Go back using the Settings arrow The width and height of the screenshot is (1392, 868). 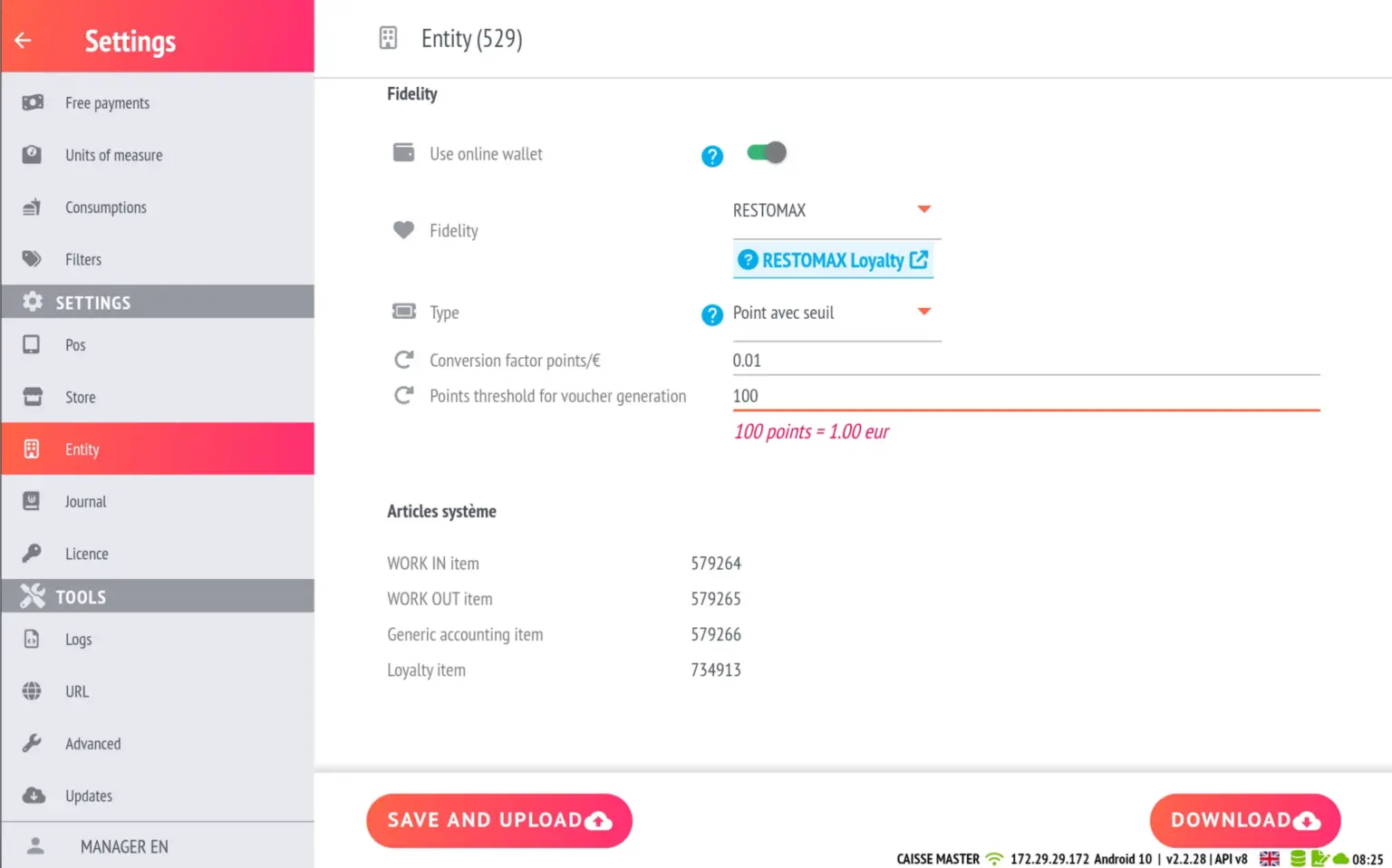pyautogui.click(x=24, y=40)
